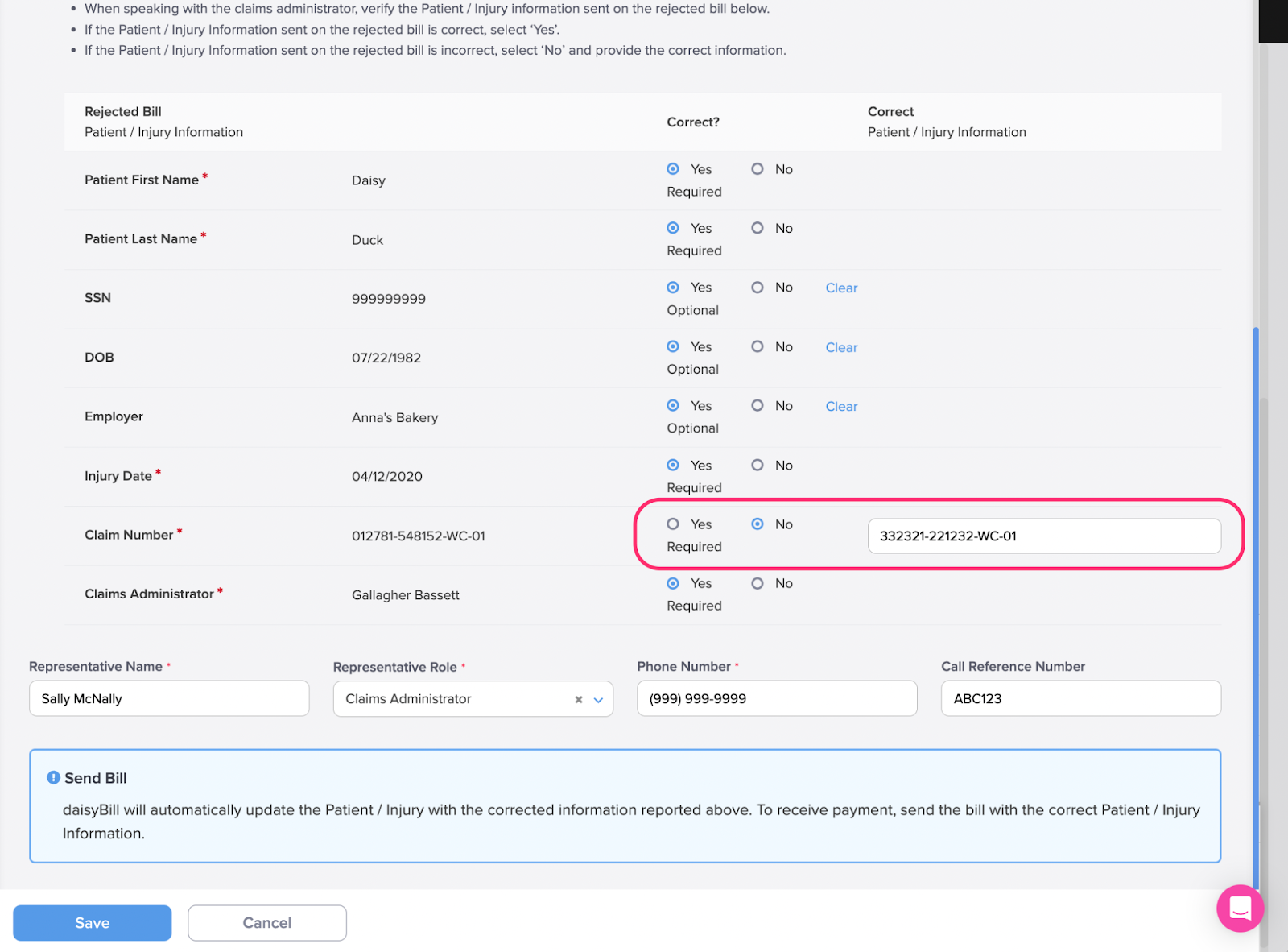The height and width of the screenshot is (952, 1288).
Task: Edit the corrected Claim Number field
Action: pos(1043,536)
